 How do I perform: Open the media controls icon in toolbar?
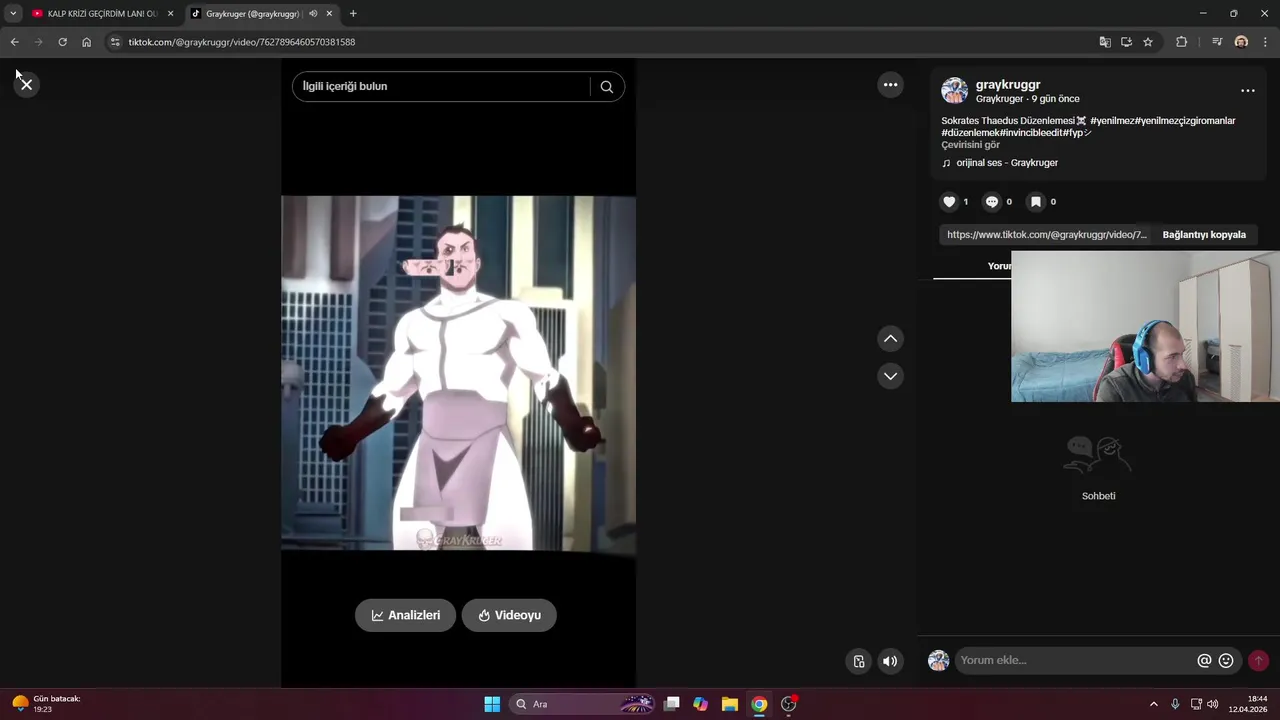(1217, 42)
